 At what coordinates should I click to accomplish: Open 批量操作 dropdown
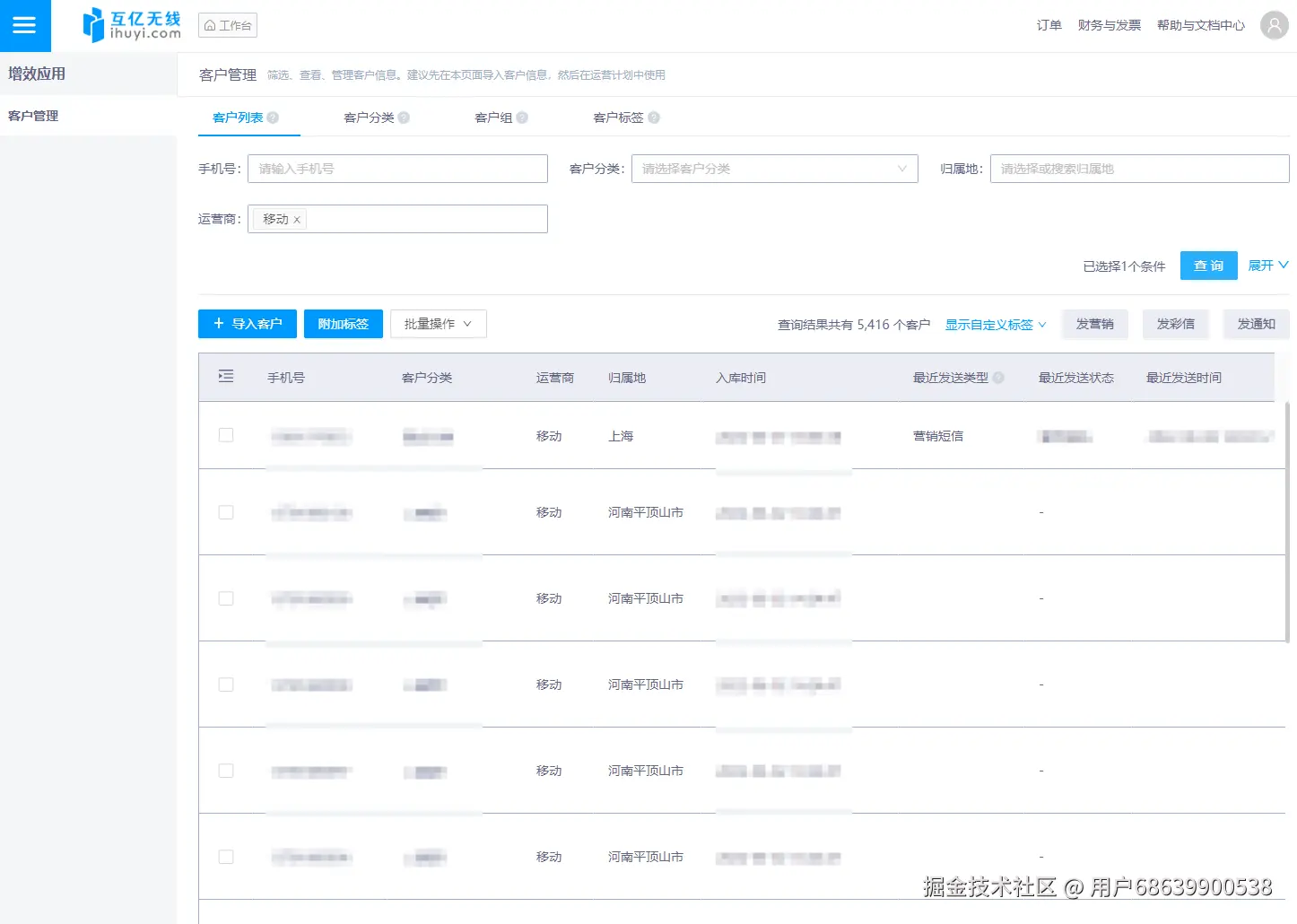439,324
